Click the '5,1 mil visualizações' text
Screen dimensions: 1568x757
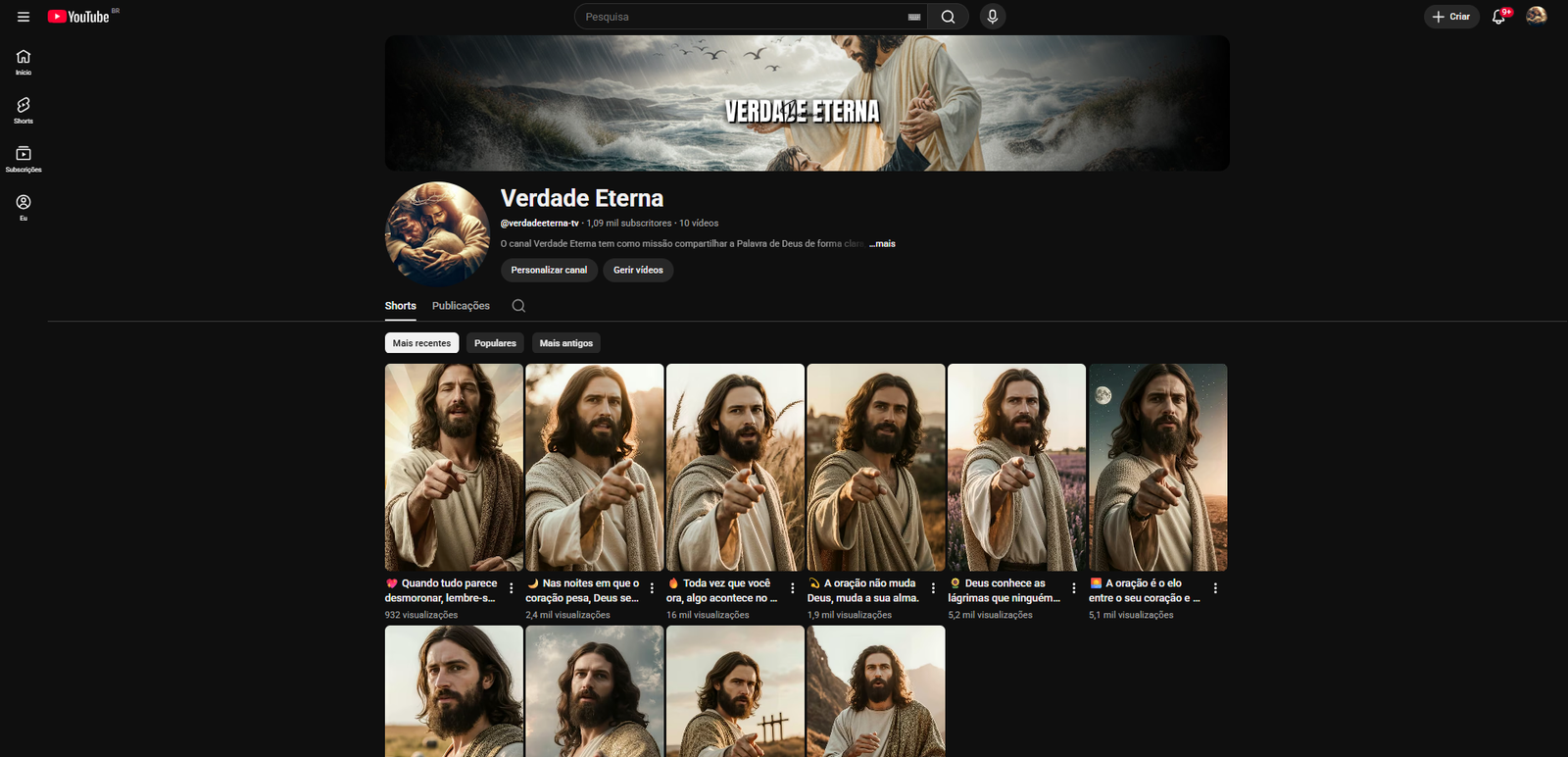(x=1131, y=615)
